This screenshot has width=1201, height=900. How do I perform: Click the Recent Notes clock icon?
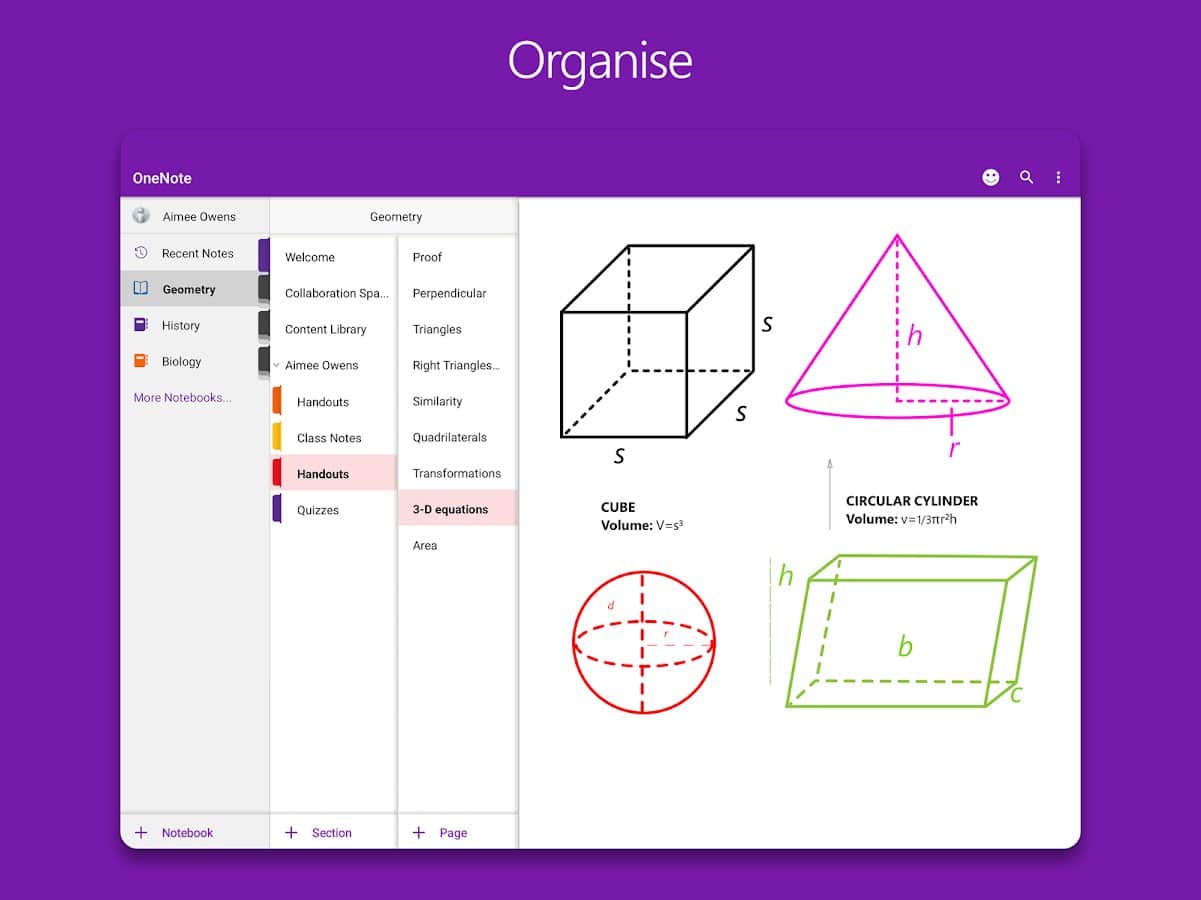(x=141, y=253)
